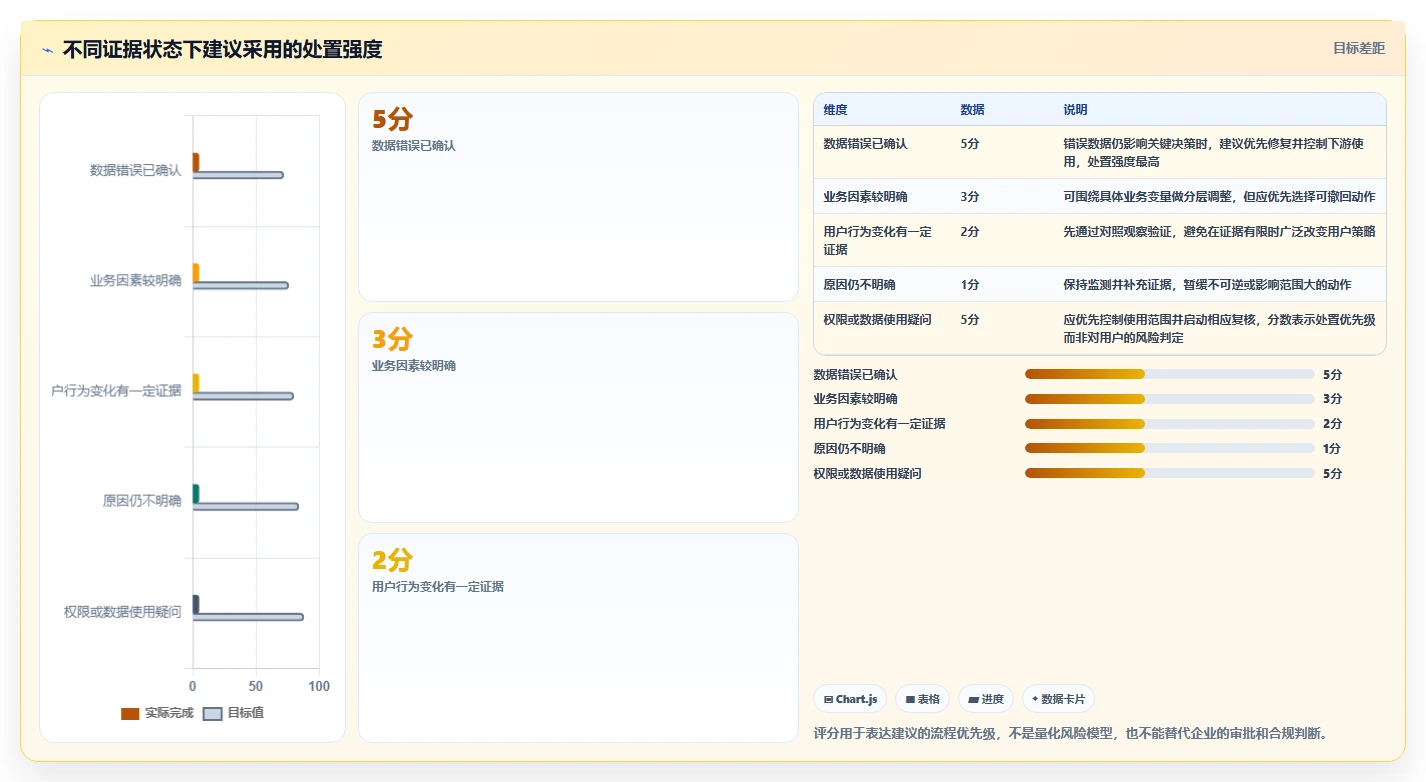Open the 2分 用户行为变化有一定证据 card
1426x782 pixels.
[578, 638]
